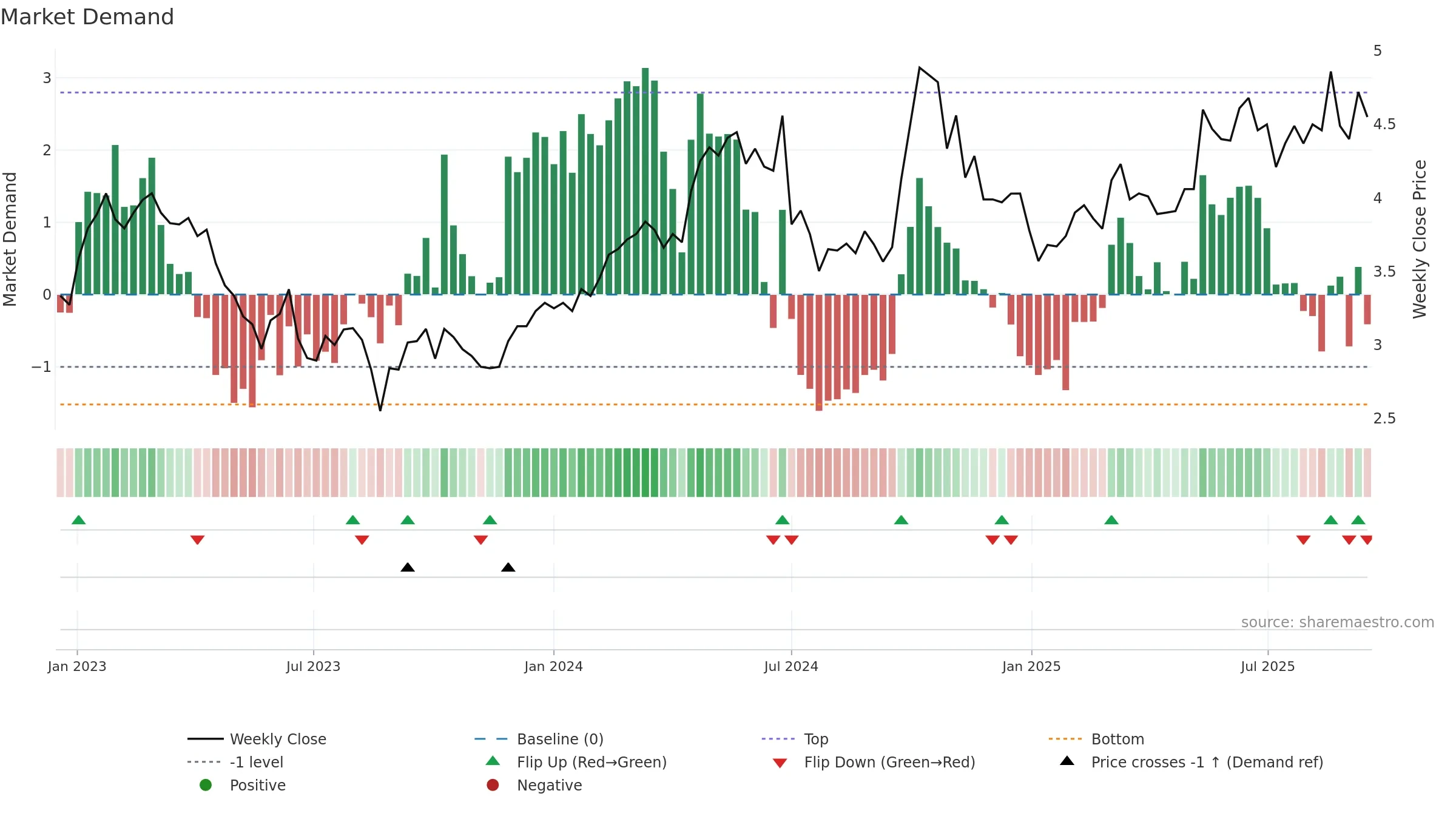The width and height of the screenshot is (1456, 819).
Task: Toggle the Price crosses -1 ↑ (Demand ref) label
Action: [1207, 762]
